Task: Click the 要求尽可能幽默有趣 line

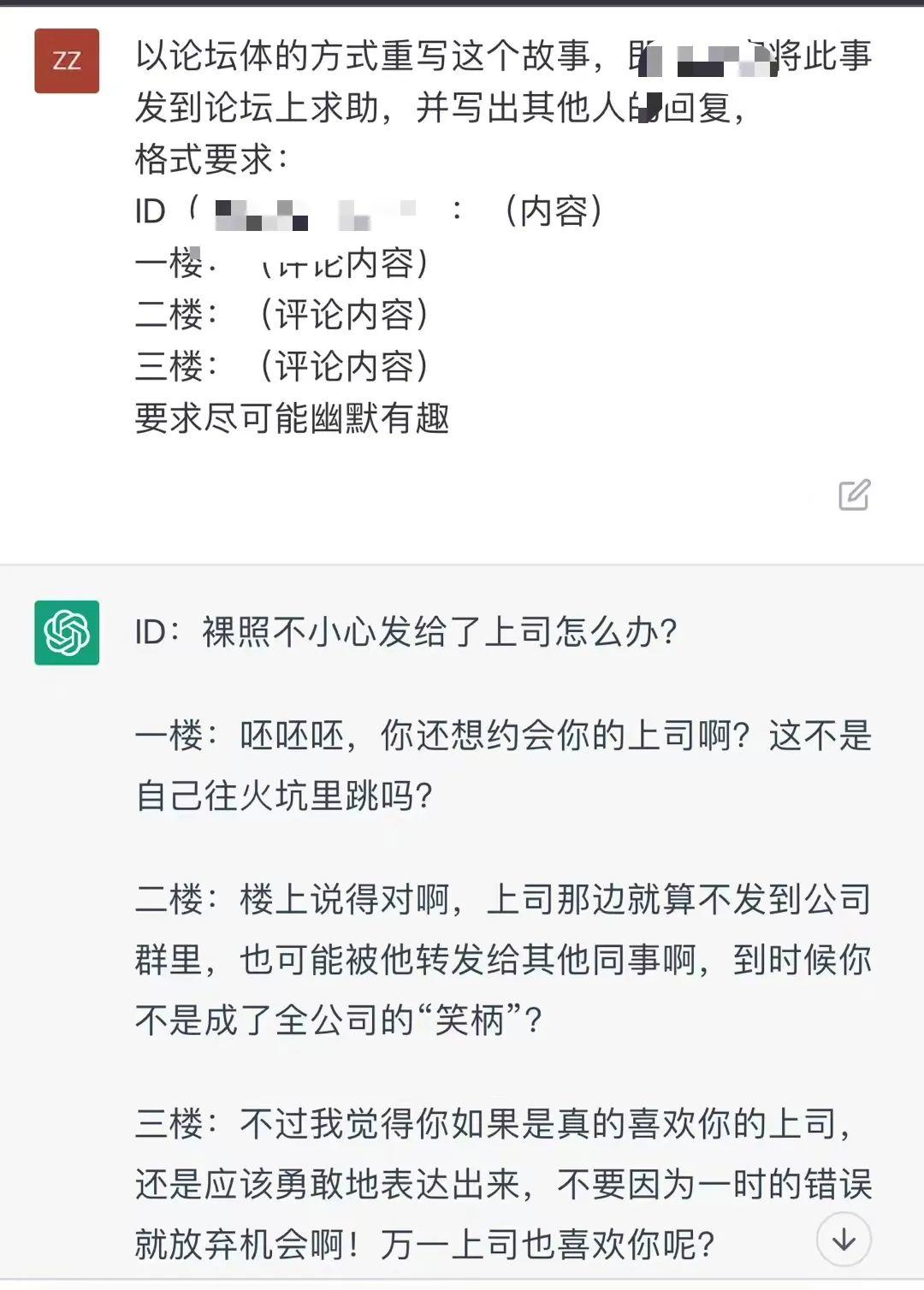Action: click(x=292, y=419)
